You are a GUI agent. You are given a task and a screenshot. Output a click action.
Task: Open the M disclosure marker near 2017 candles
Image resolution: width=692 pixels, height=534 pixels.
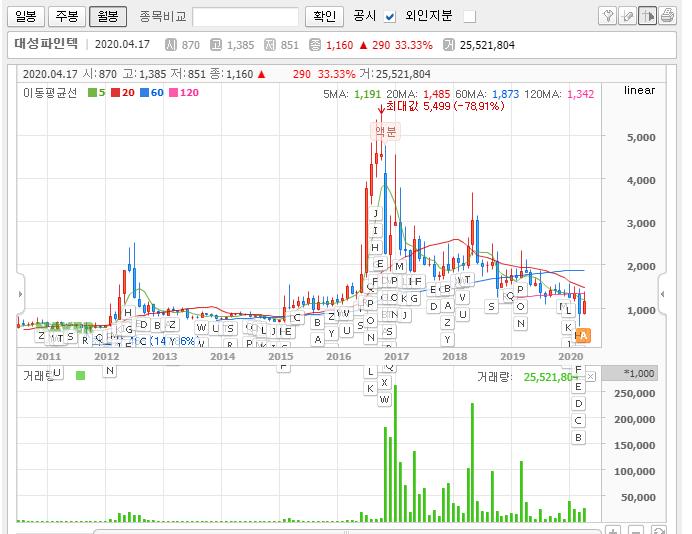(x=399, y=267)
